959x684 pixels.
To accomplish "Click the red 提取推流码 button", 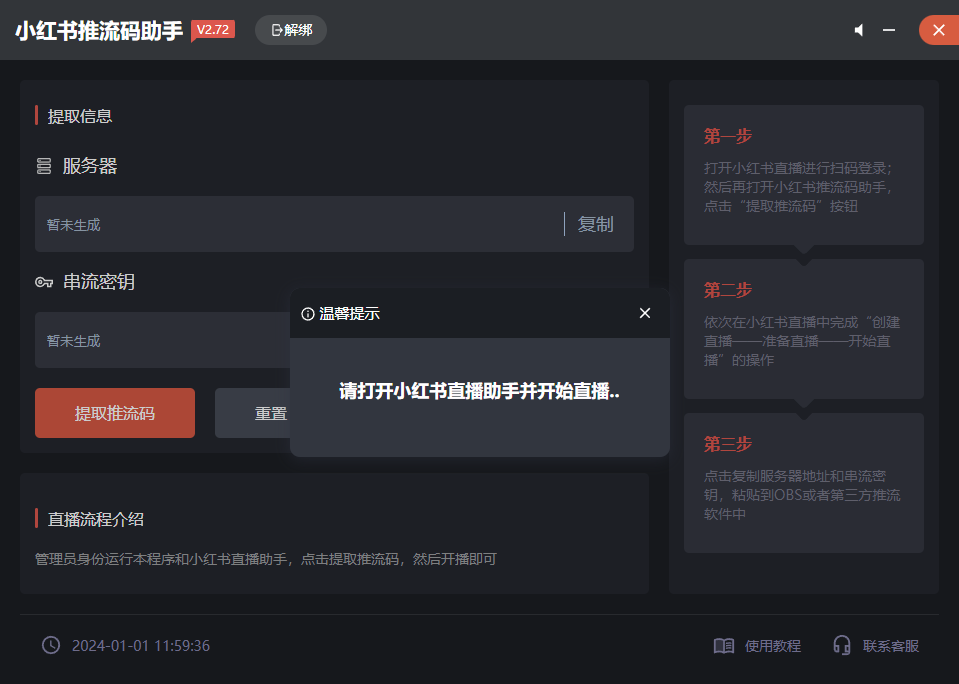I will pos(115,413).
